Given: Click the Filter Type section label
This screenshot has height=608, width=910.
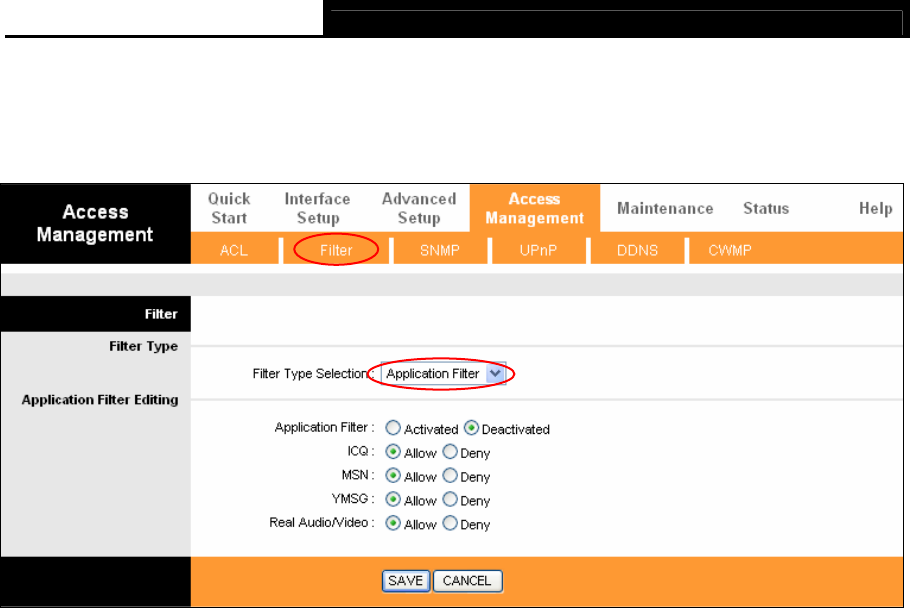Looking at the screenshot, I should (x=143, y=346).
